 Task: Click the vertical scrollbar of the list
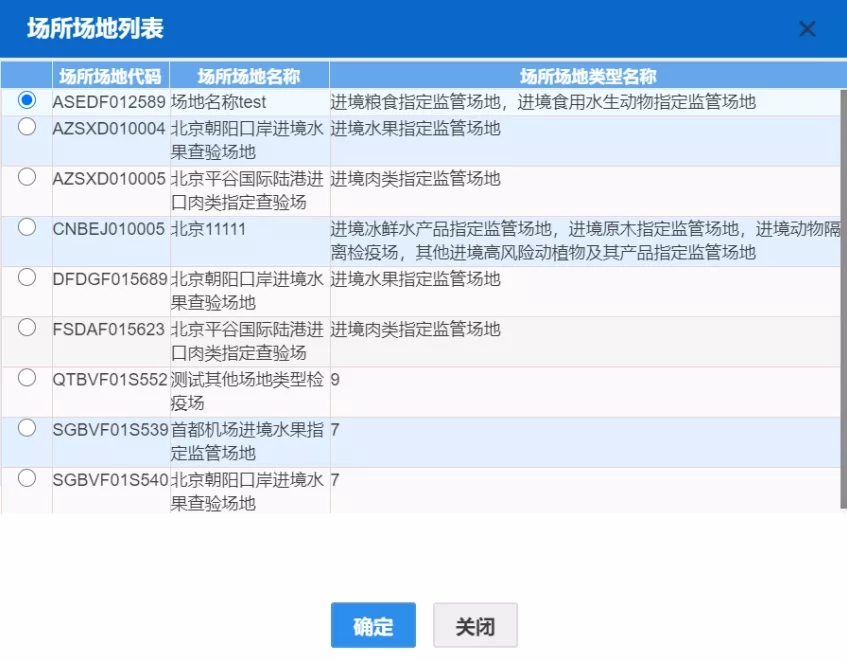pos(843,299)
